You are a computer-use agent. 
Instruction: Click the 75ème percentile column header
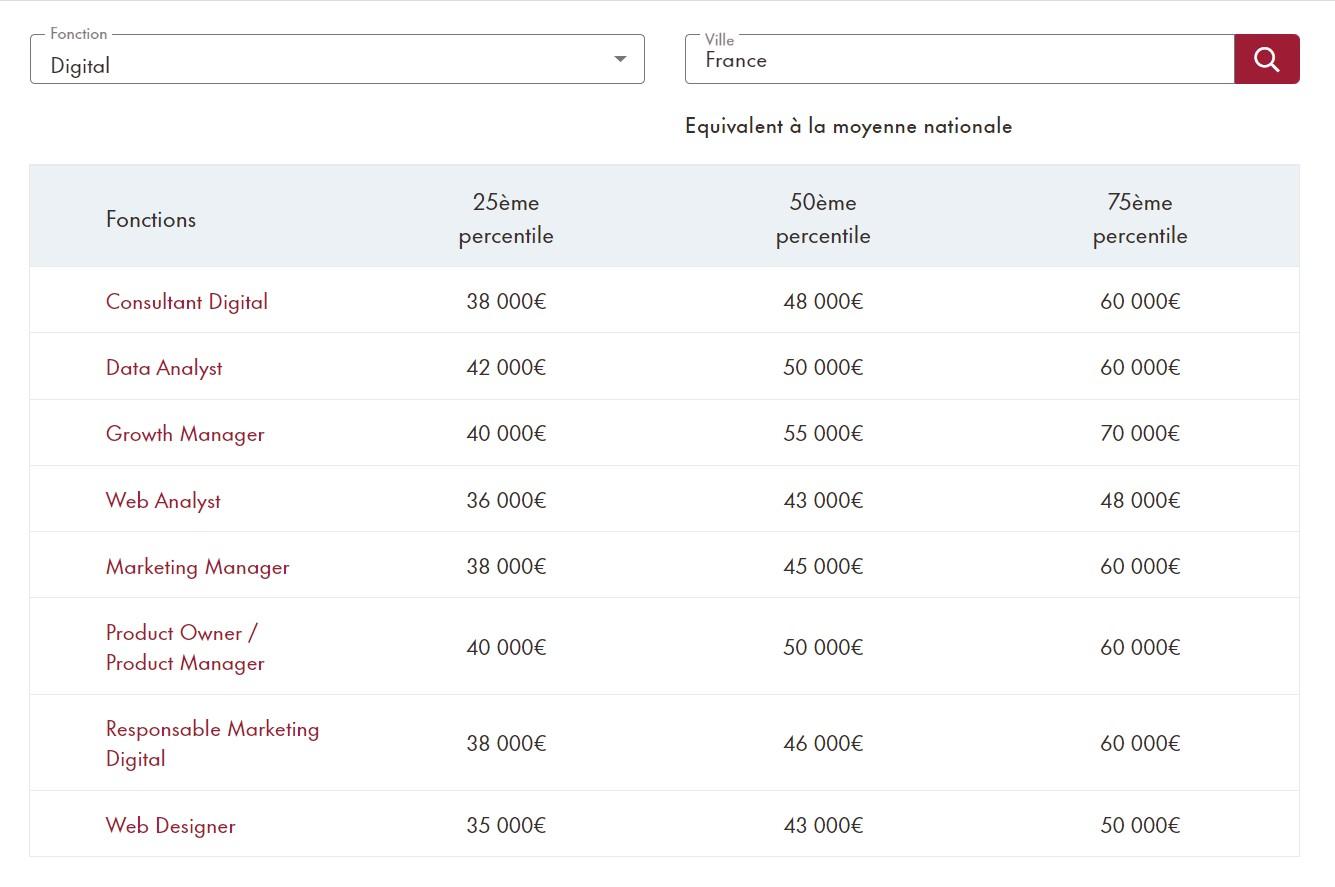pyautogui.click(x=1140, y=218)
